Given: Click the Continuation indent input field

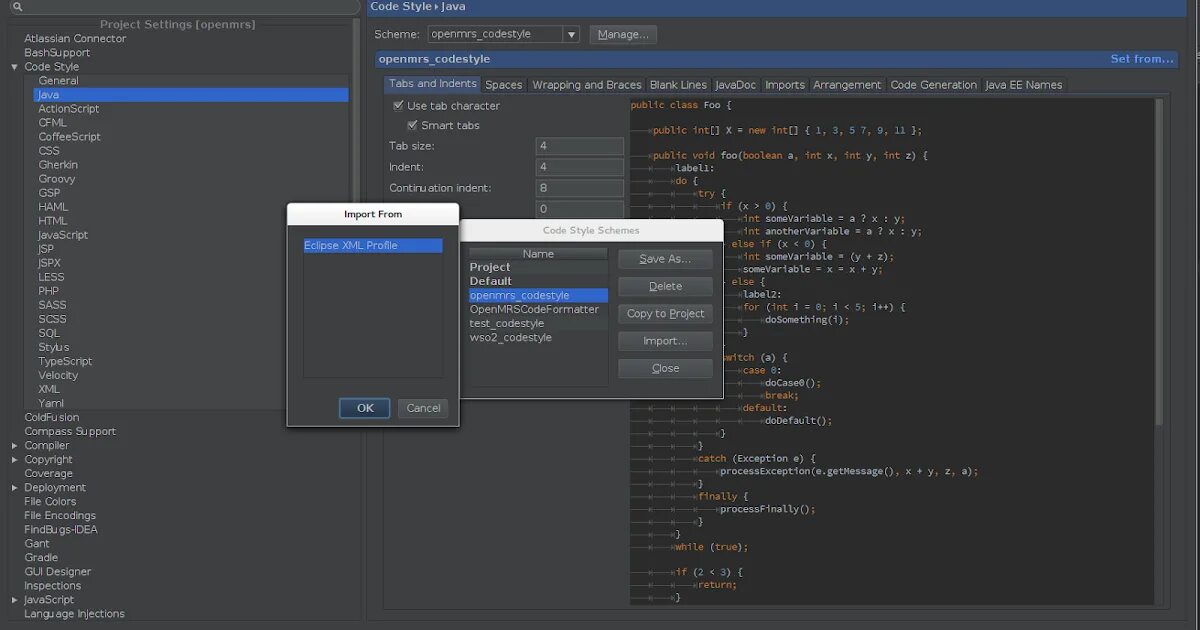Looking at the screenshot, I should pyautogui.click(x=580, y=188).
